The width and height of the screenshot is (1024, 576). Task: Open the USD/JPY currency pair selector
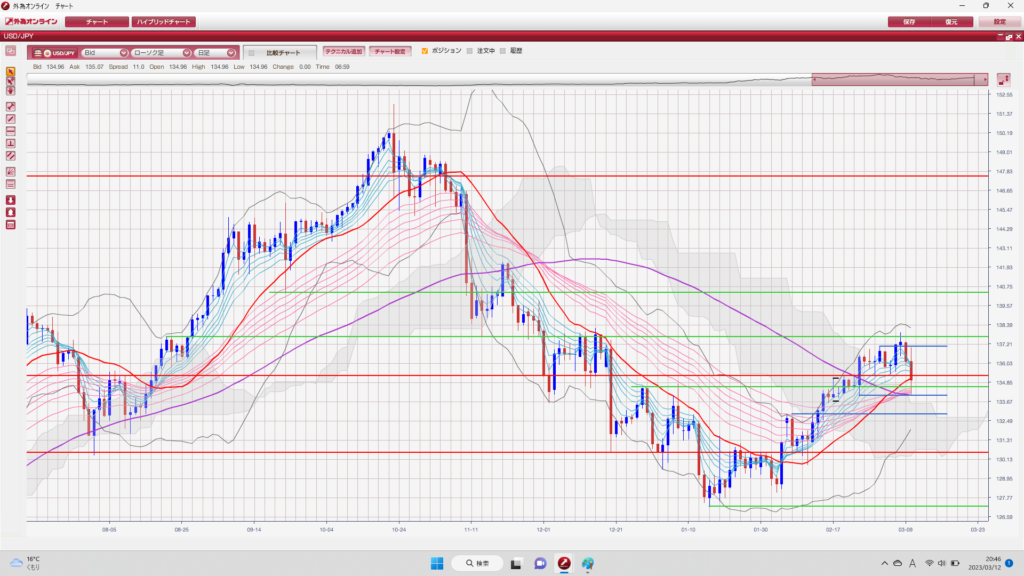[x=54, y=53]
